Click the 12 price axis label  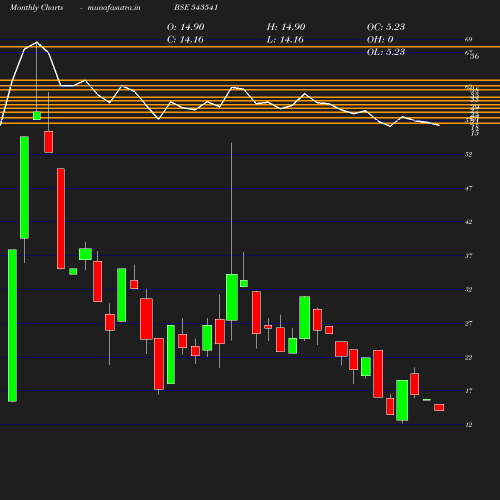tap(468, 425)
